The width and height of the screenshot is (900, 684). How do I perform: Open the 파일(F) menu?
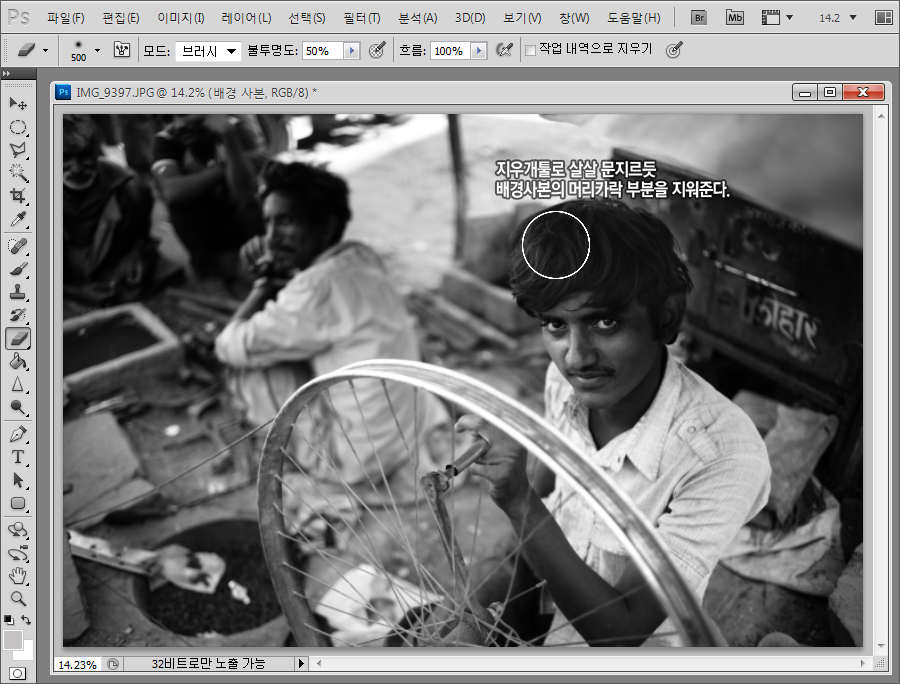pos(66,18)
